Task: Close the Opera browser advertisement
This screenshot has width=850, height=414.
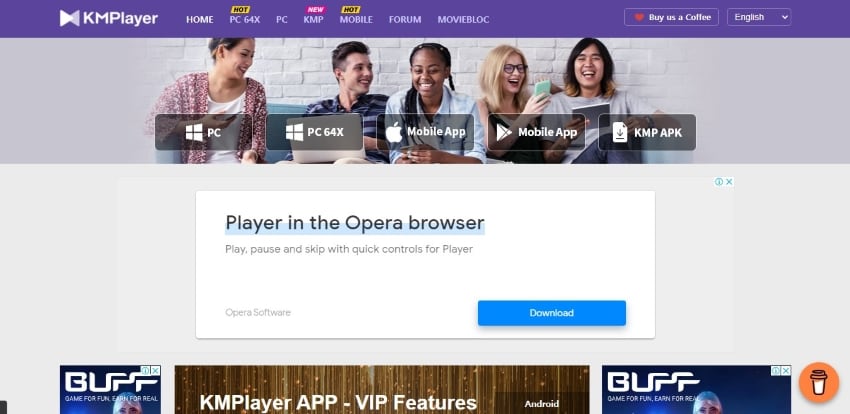Action: click(x=729, y=182)
